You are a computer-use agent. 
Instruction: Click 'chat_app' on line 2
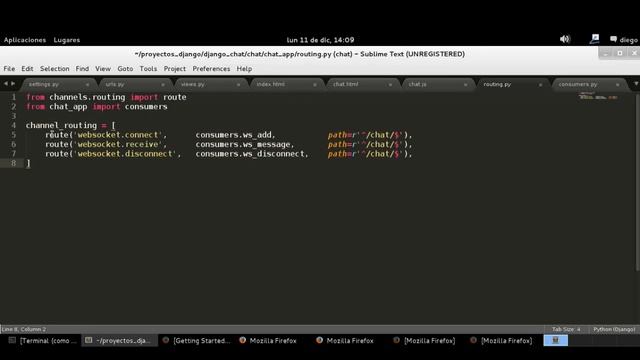point(68,107)
